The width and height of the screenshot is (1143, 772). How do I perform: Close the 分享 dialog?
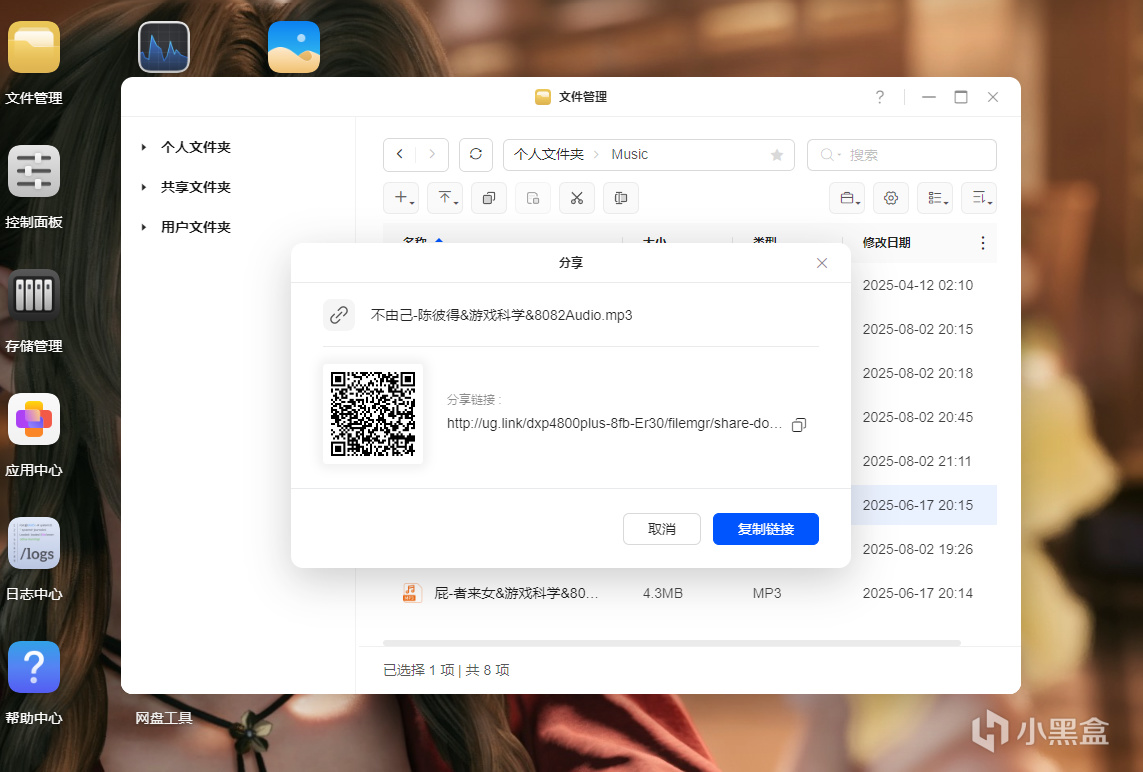(822, 263)
